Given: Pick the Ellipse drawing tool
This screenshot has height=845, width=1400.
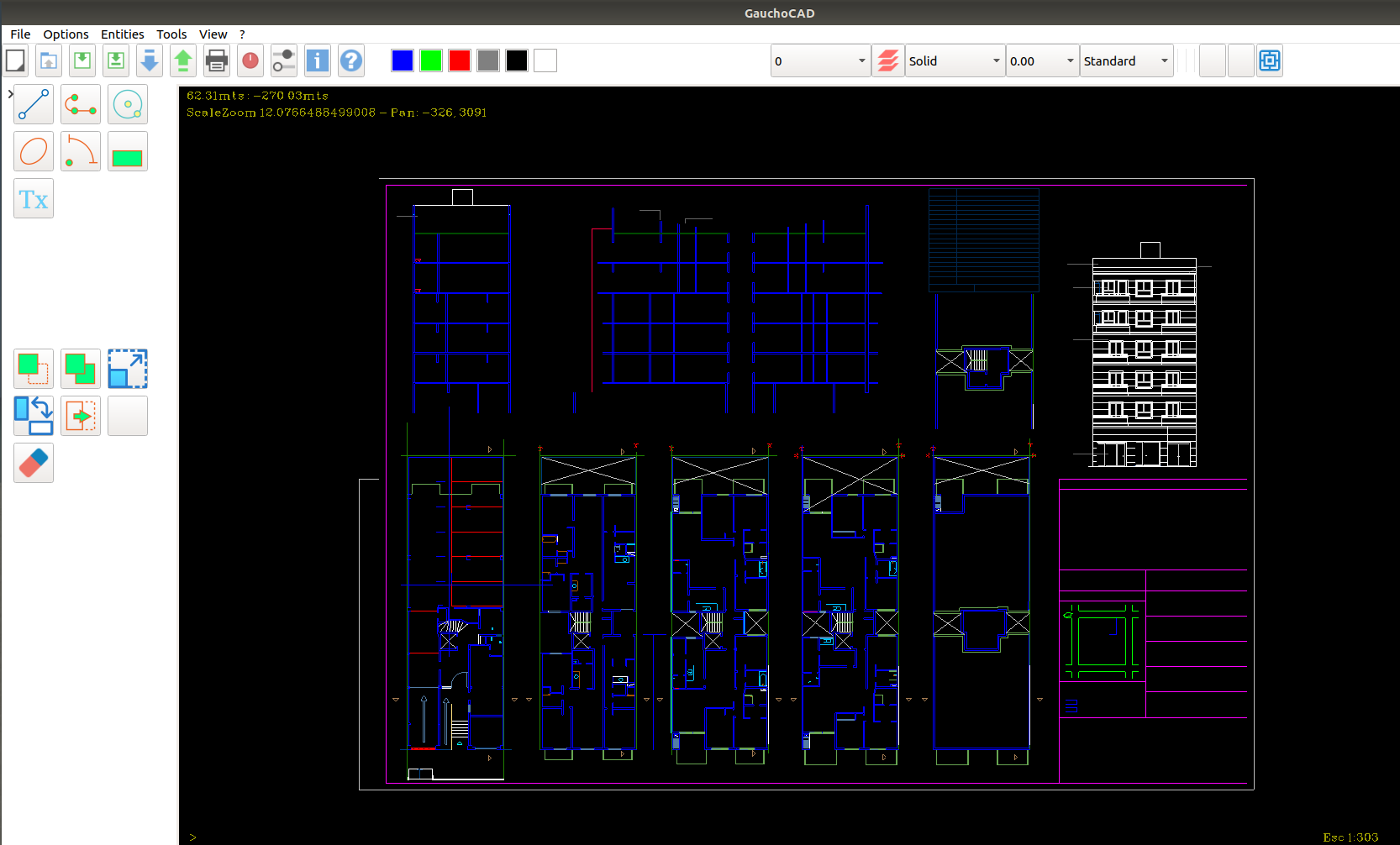Looking at the screenshot, I should [34, 152].
